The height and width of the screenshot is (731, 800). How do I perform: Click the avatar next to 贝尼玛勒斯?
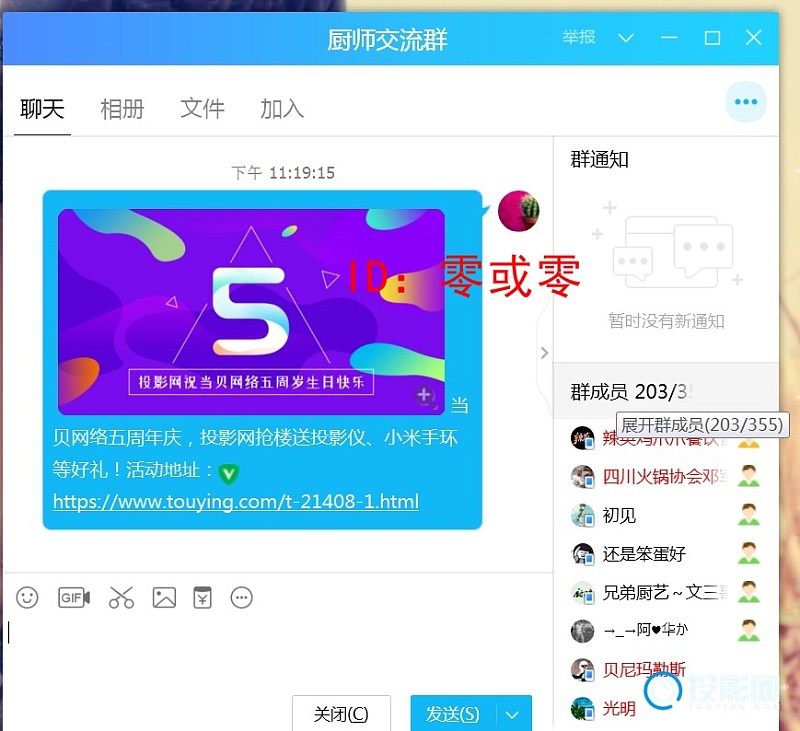pos(582,670)
